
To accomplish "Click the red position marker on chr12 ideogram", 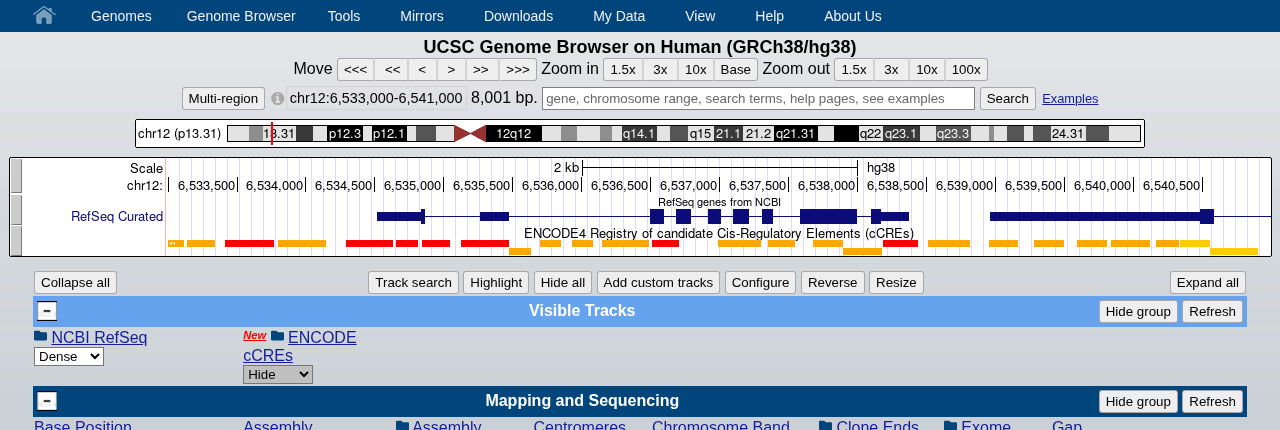I will click(272, 133).
